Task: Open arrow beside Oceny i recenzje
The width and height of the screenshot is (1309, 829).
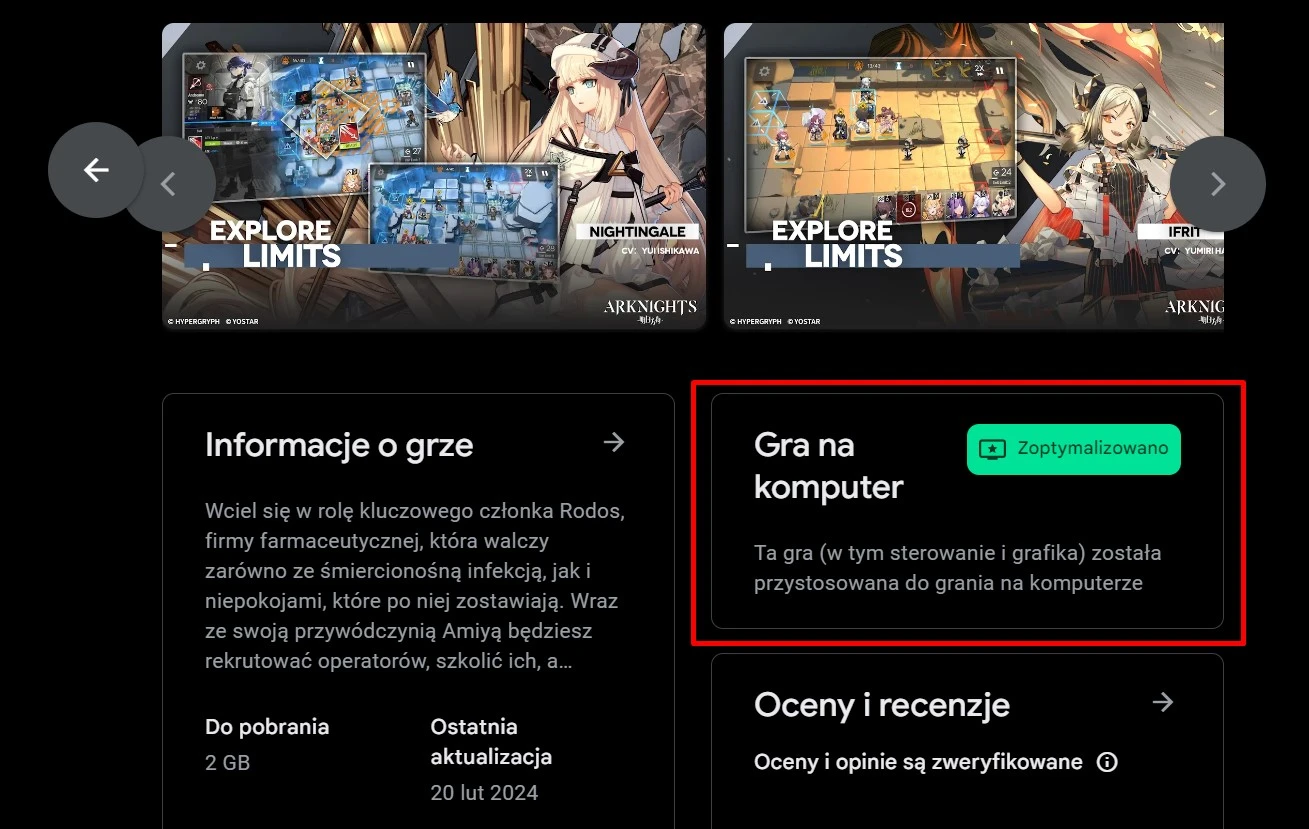Action: 1162,702
